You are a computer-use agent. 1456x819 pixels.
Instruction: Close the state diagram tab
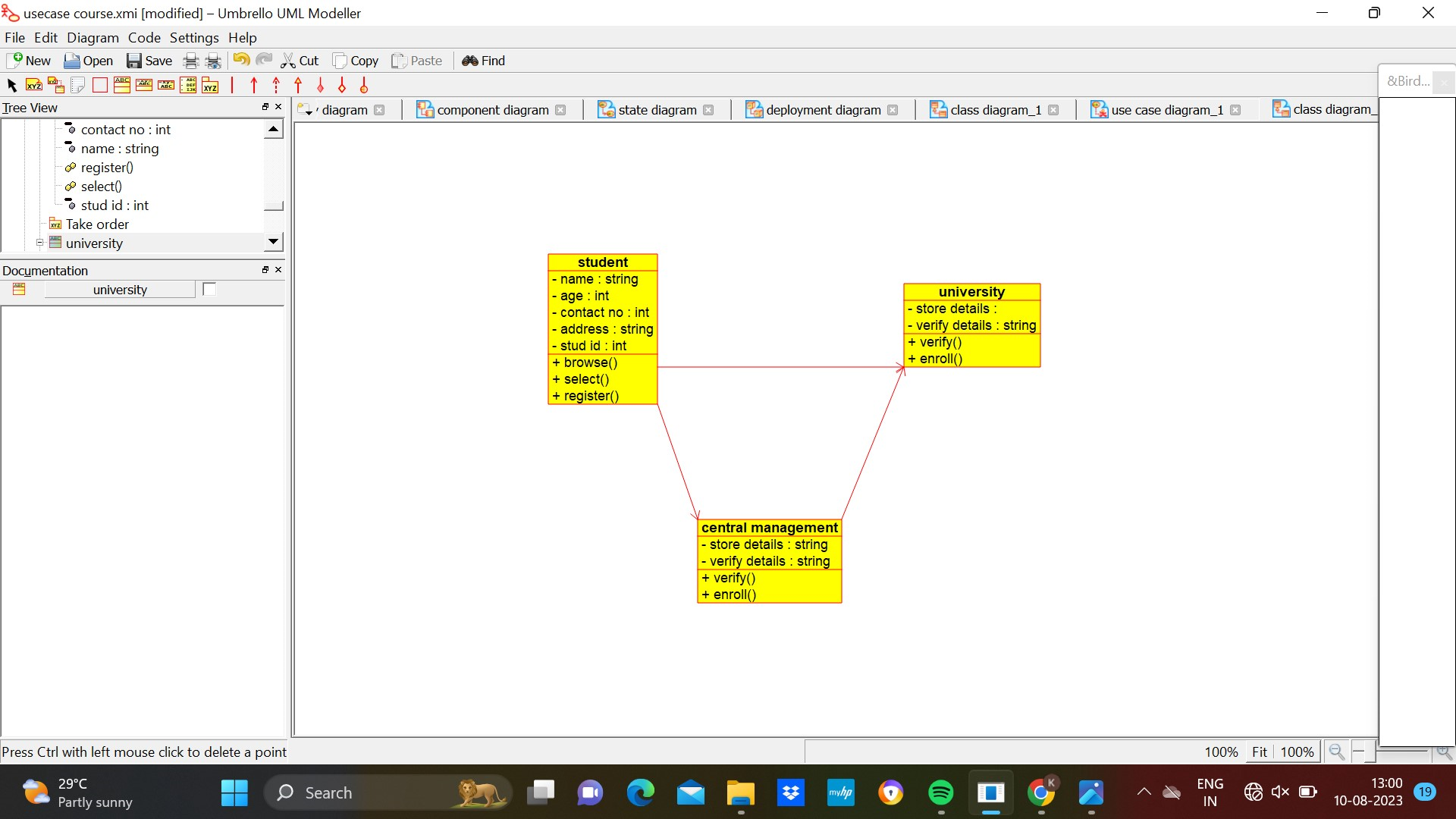(708, 110)
